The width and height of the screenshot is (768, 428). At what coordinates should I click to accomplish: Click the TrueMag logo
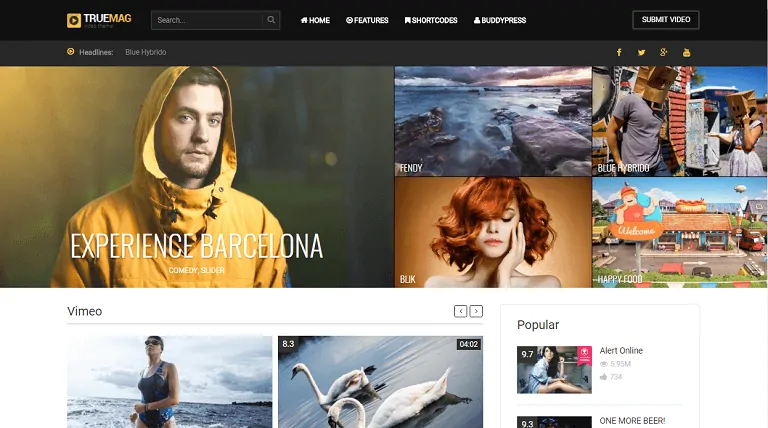99,20
